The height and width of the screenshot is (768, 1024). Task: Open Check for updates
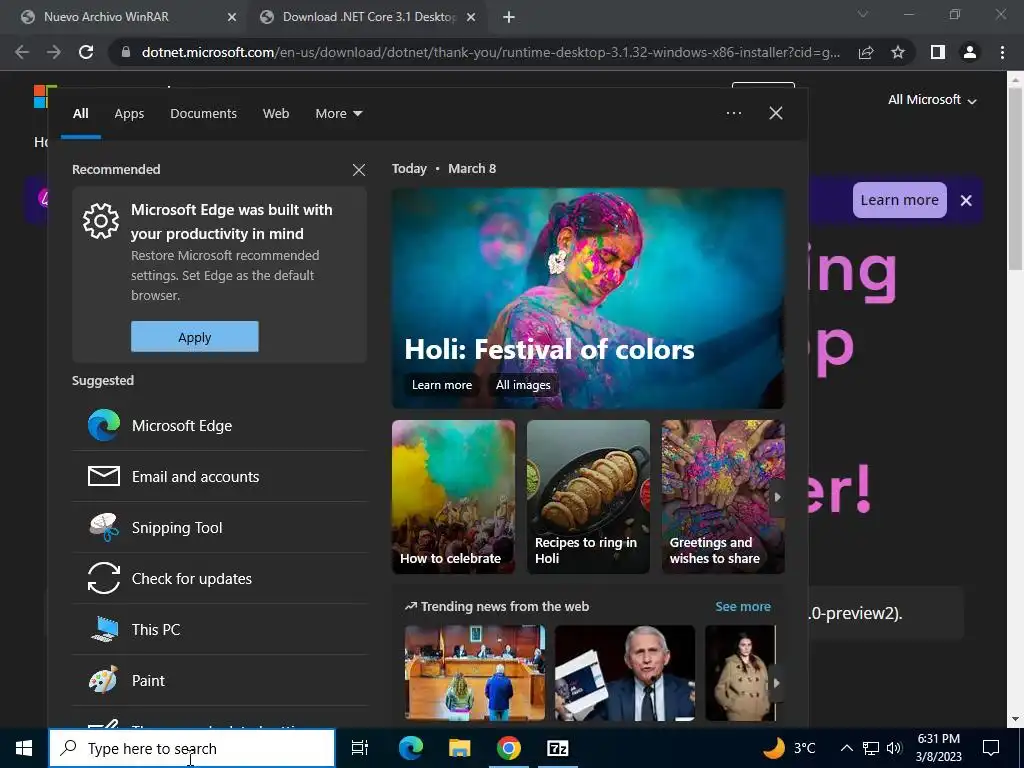pyautogui.click(x=219, y=579)
